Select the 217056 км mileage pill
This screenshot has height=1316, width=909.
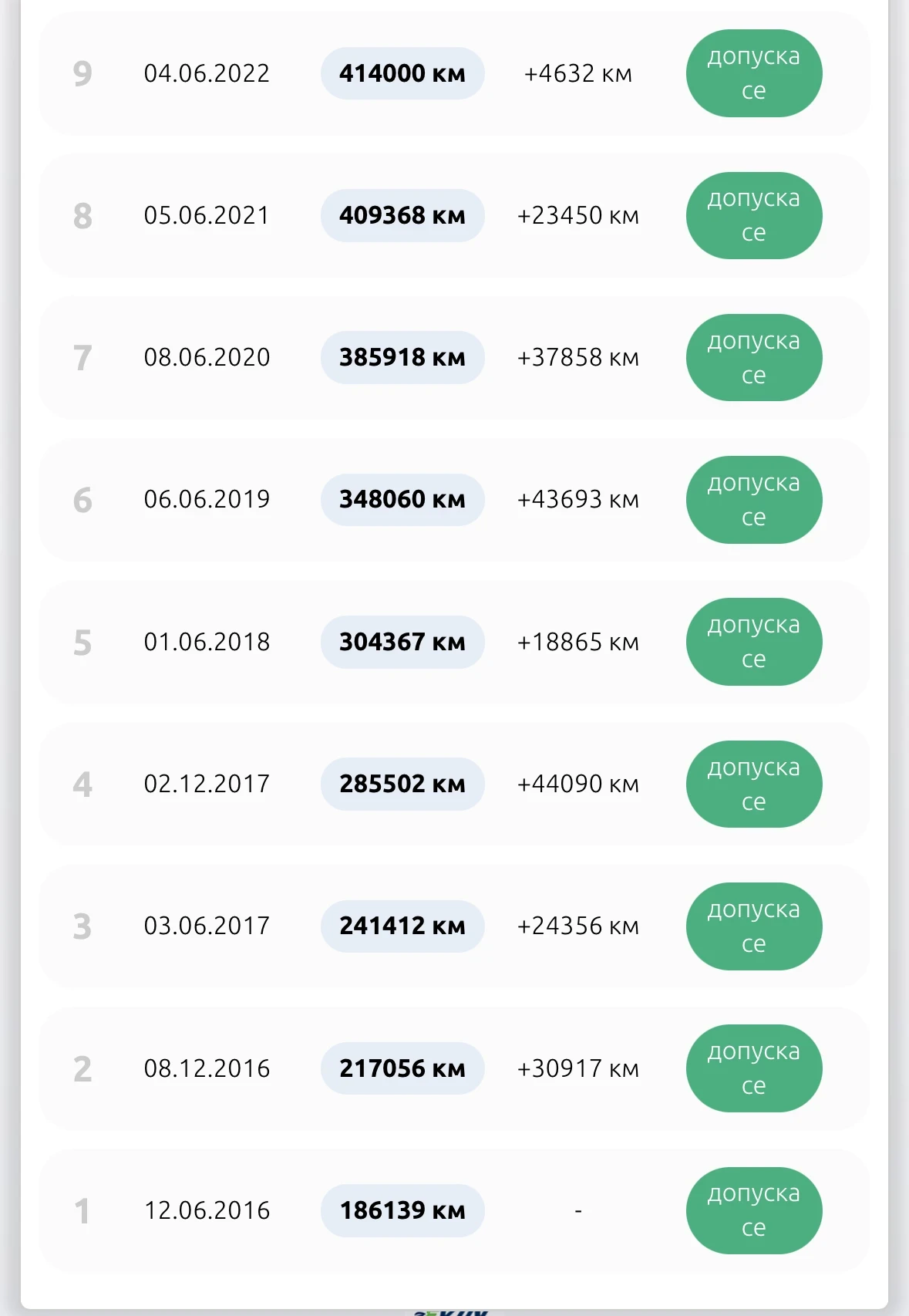pos(402,1068)
